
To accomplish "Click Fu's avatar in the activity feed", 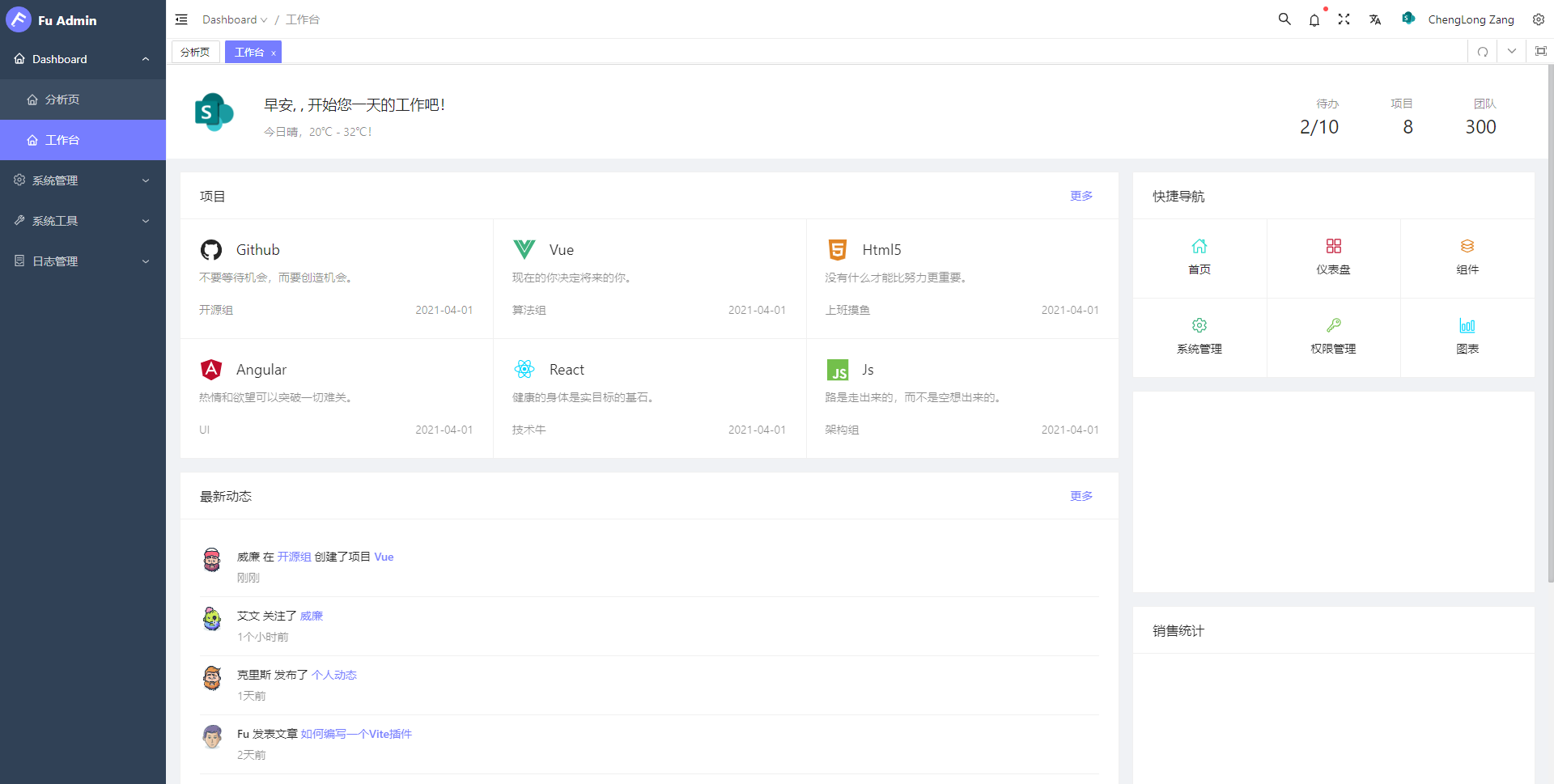I will point(212,737).
